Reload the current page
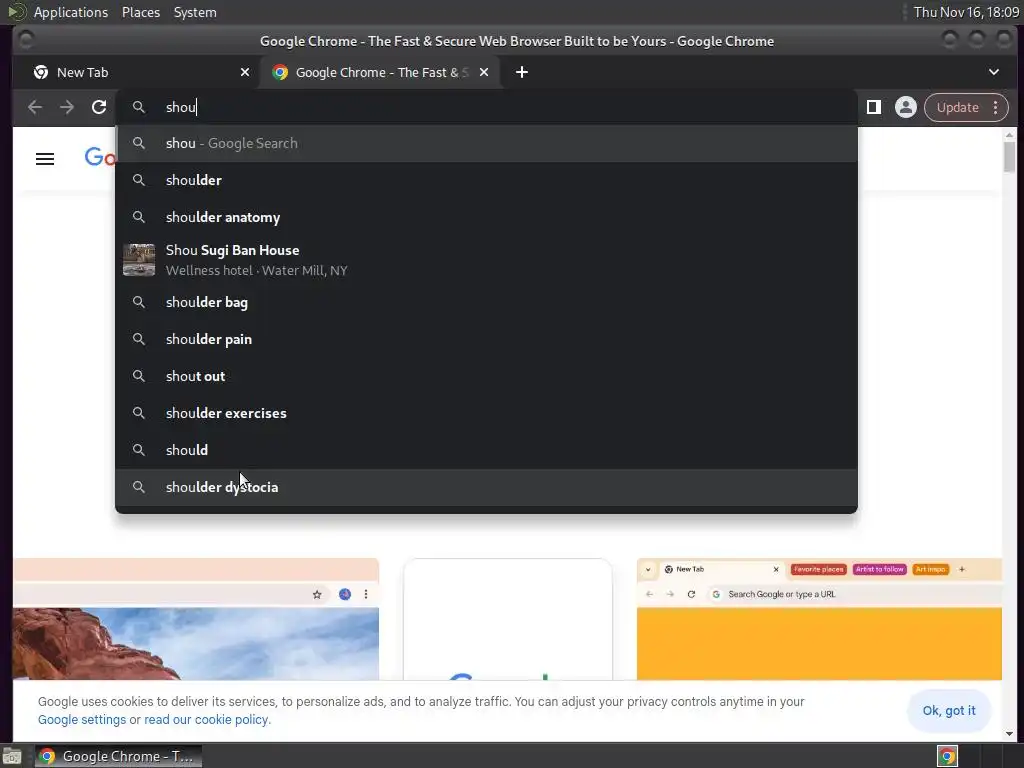The height and width of the screenshot is (768, 1024). pos(99,107)
